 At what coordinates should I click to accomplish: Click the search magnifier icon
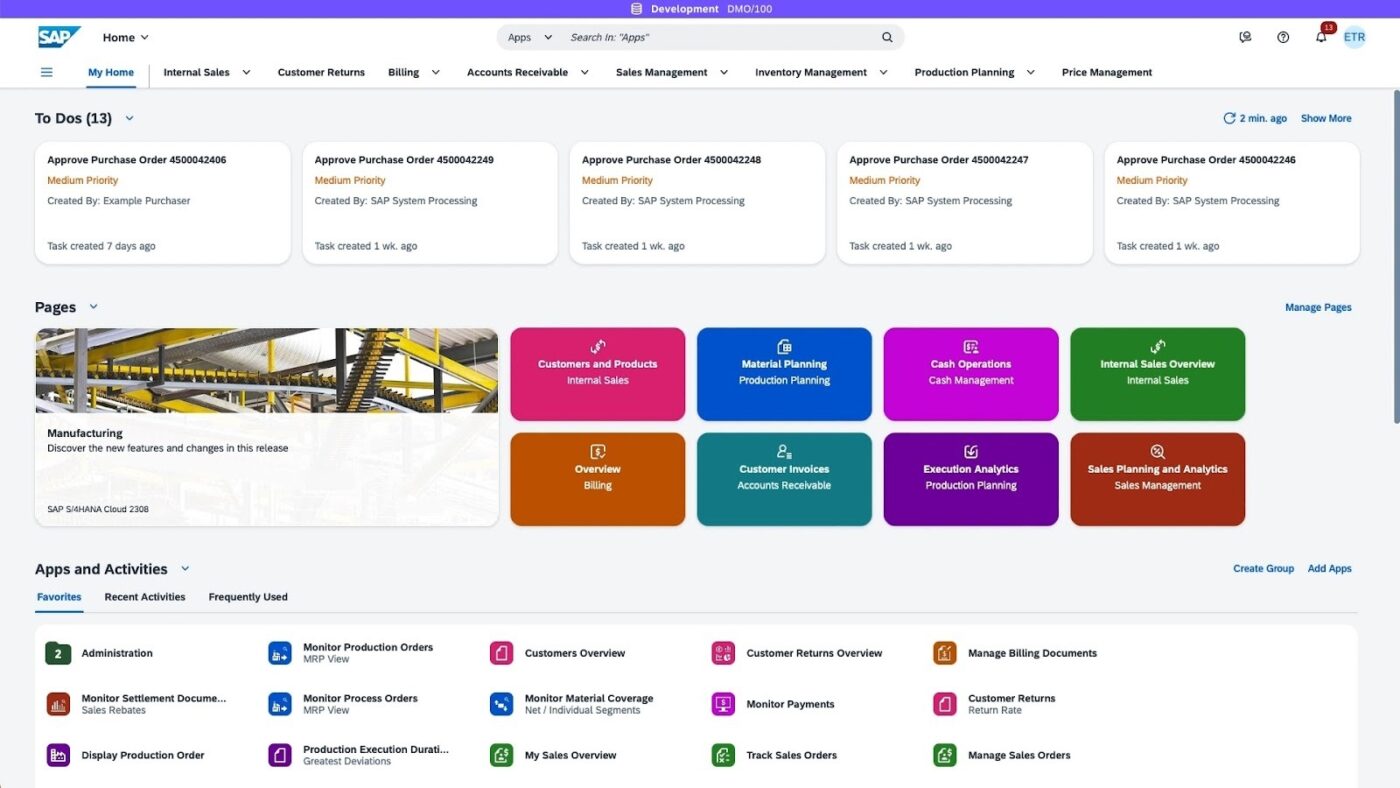(x=886, y=36)
